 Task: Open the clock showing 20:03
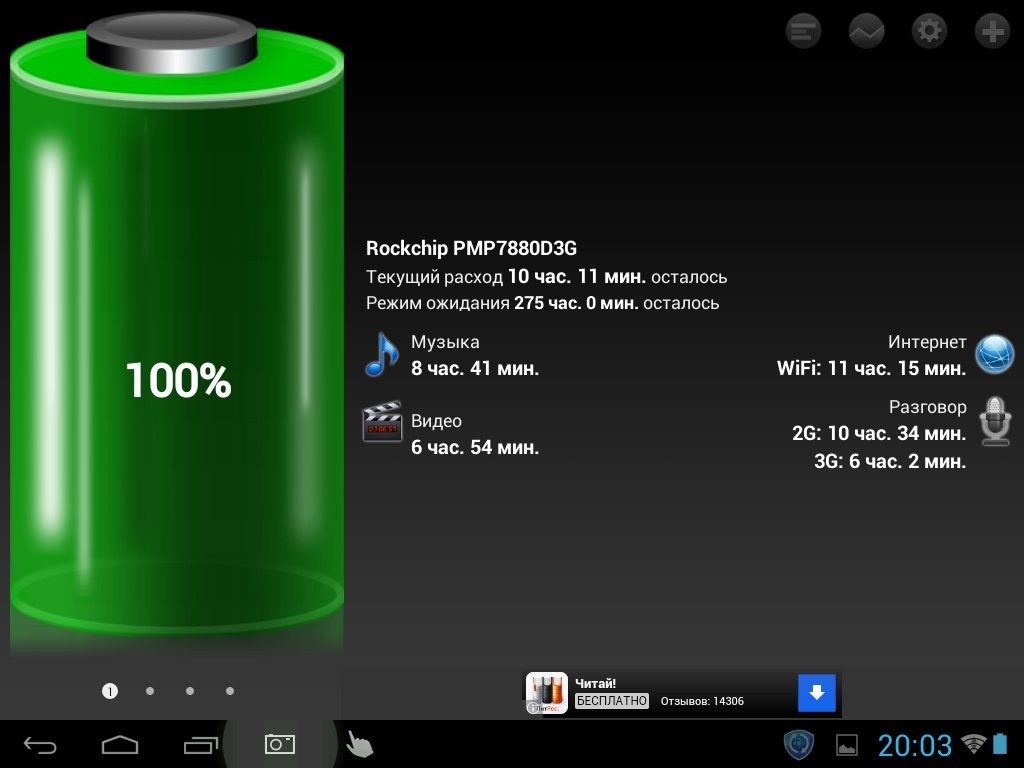point(914,745)
